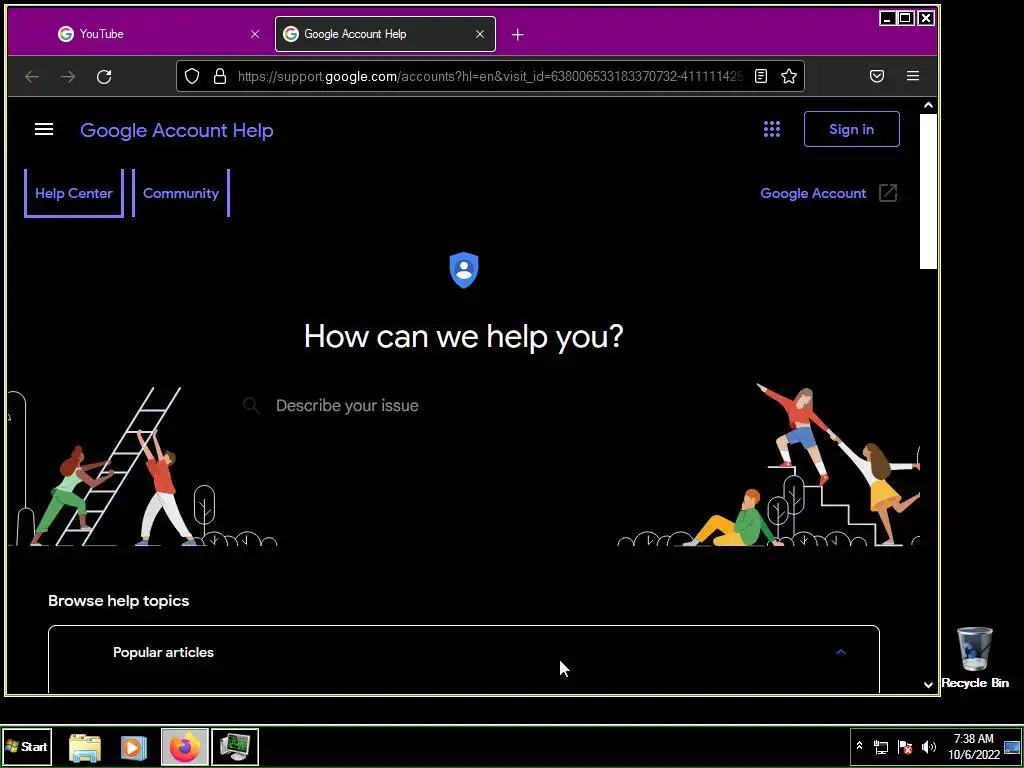This screenshot has height=768, width=1024.
Task: Open File Explorer from the taskbar
Action: pyautogui.click(x=85, y=747)
